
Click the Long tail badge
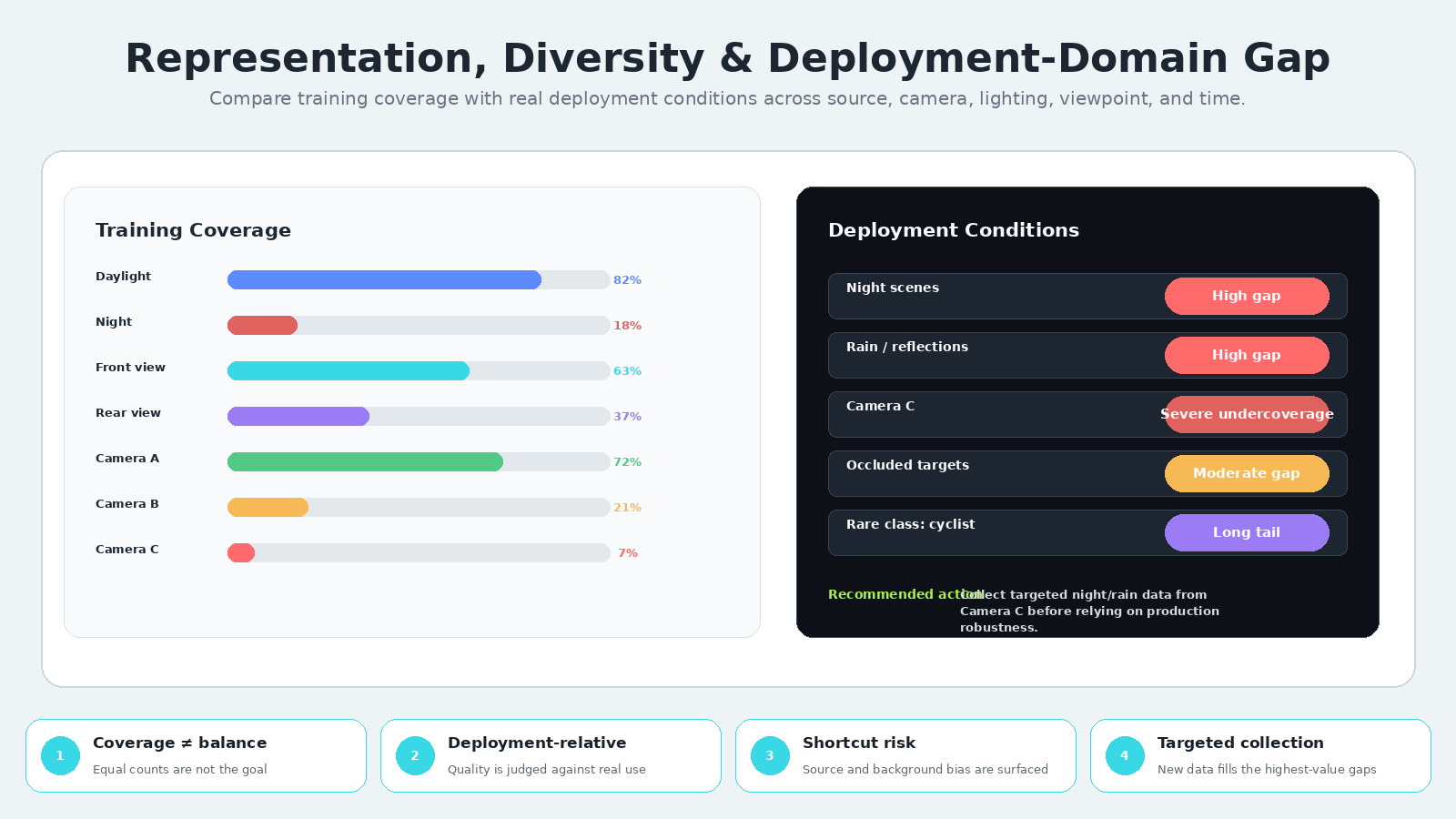(x=1247, y=532)
